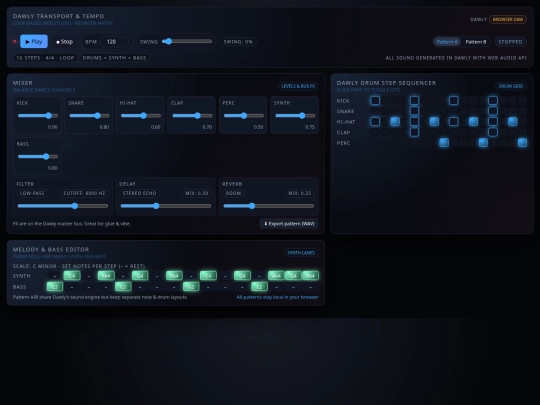Stop the loop with the Stop button
This screenshot has width=540, height=405.
(x=64, y=42)
